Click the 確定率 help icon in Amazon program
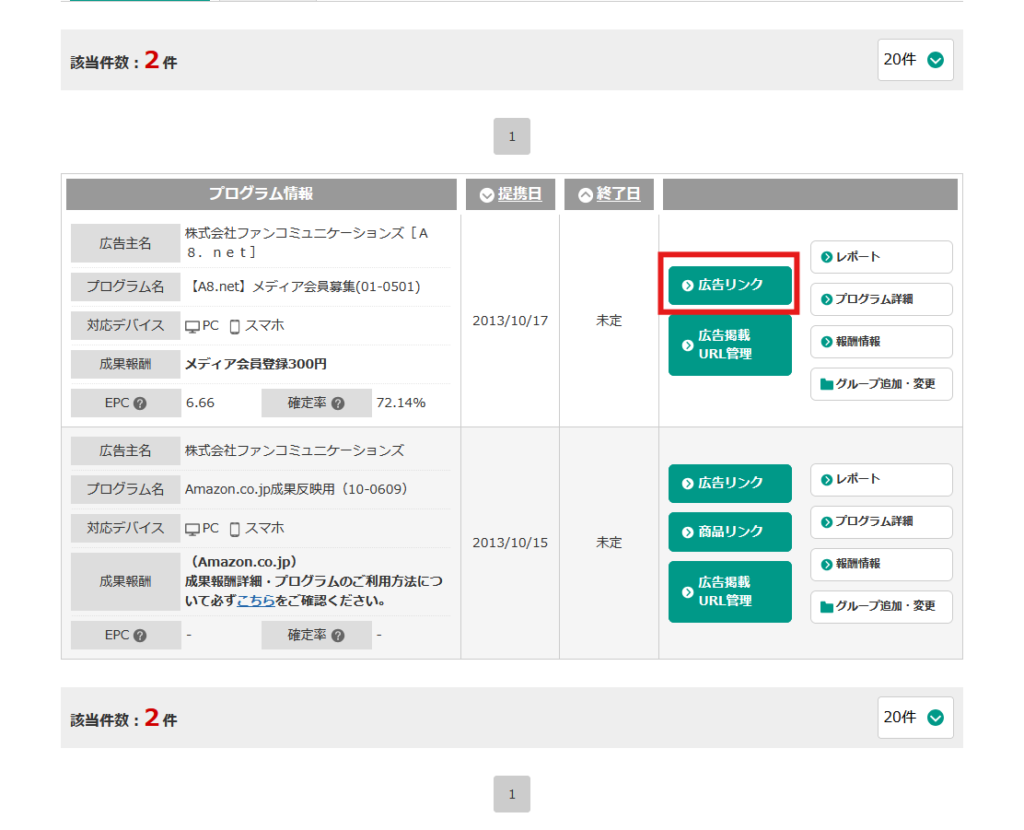This screenshot has height=830, width=1024. [338, 636]
